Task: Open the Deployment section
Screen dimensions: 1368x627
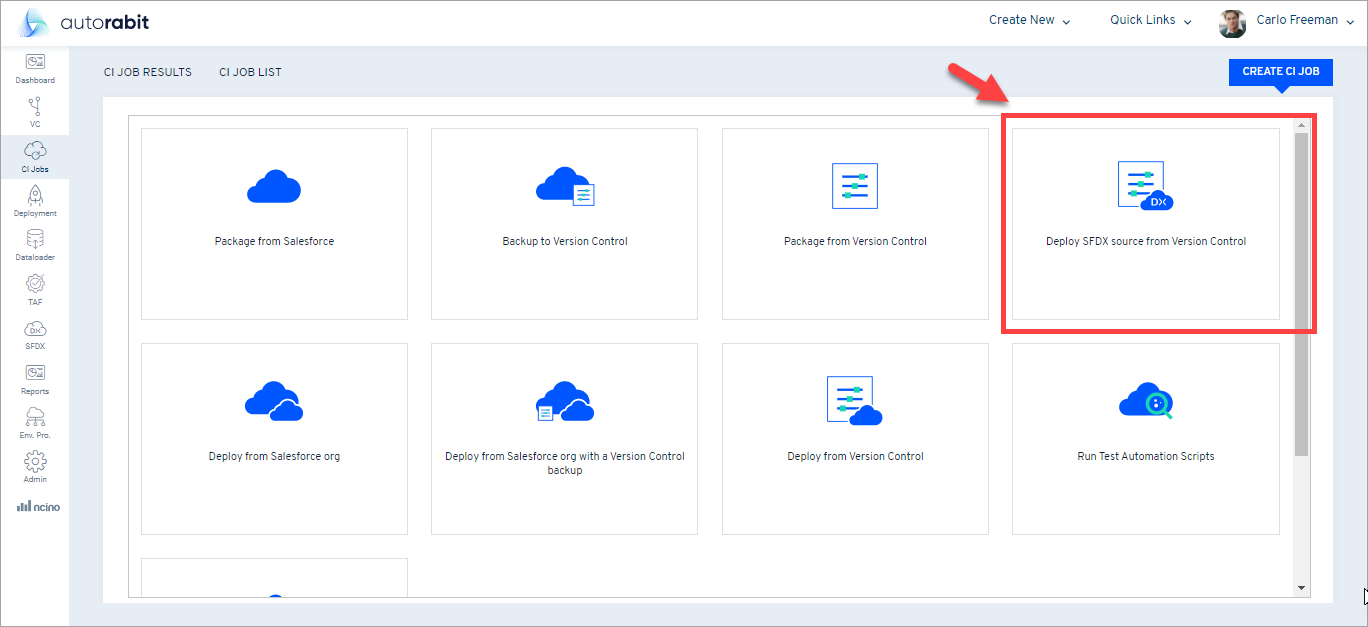Action: [35, 201]
